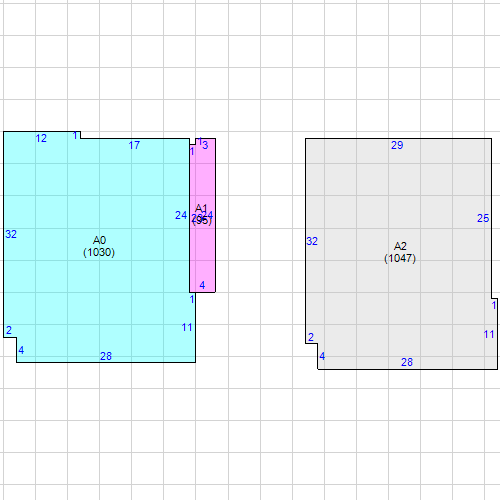Click the "(1047)" area value

(400, 258)
